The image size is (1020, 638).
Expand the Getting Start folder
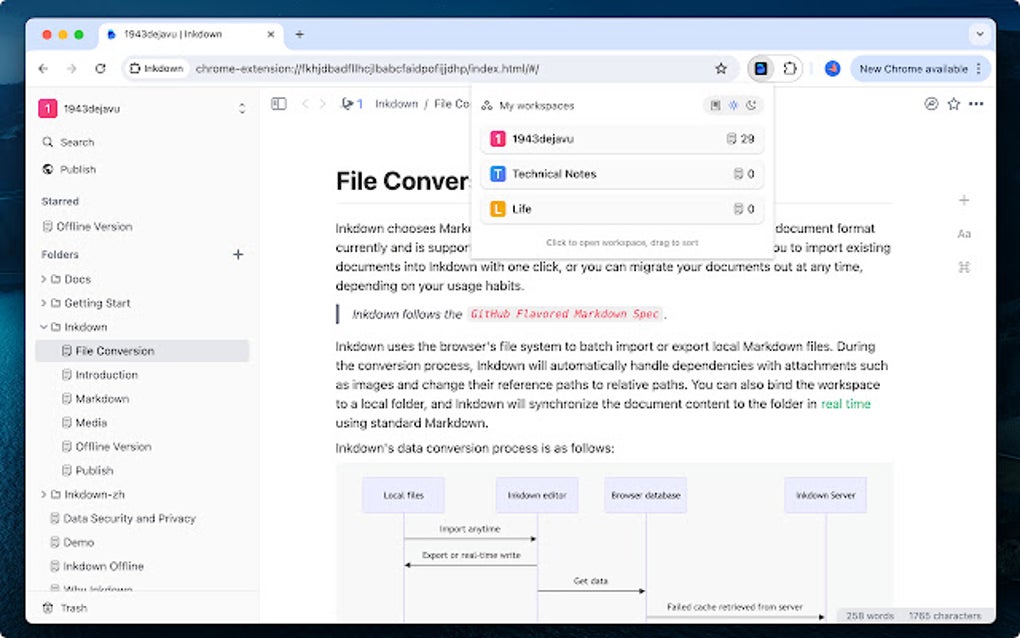[x=44, y=303]
